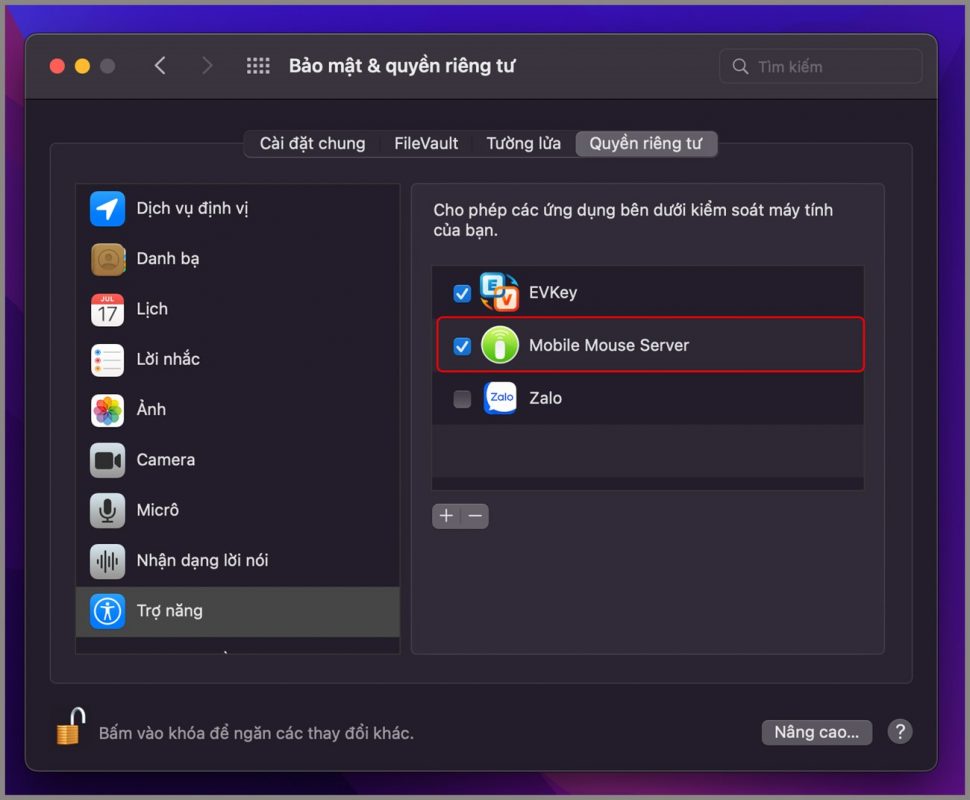Select the Micrô microphone icon
The height and width of the screenshot is (800, 970).
(108, 511)
